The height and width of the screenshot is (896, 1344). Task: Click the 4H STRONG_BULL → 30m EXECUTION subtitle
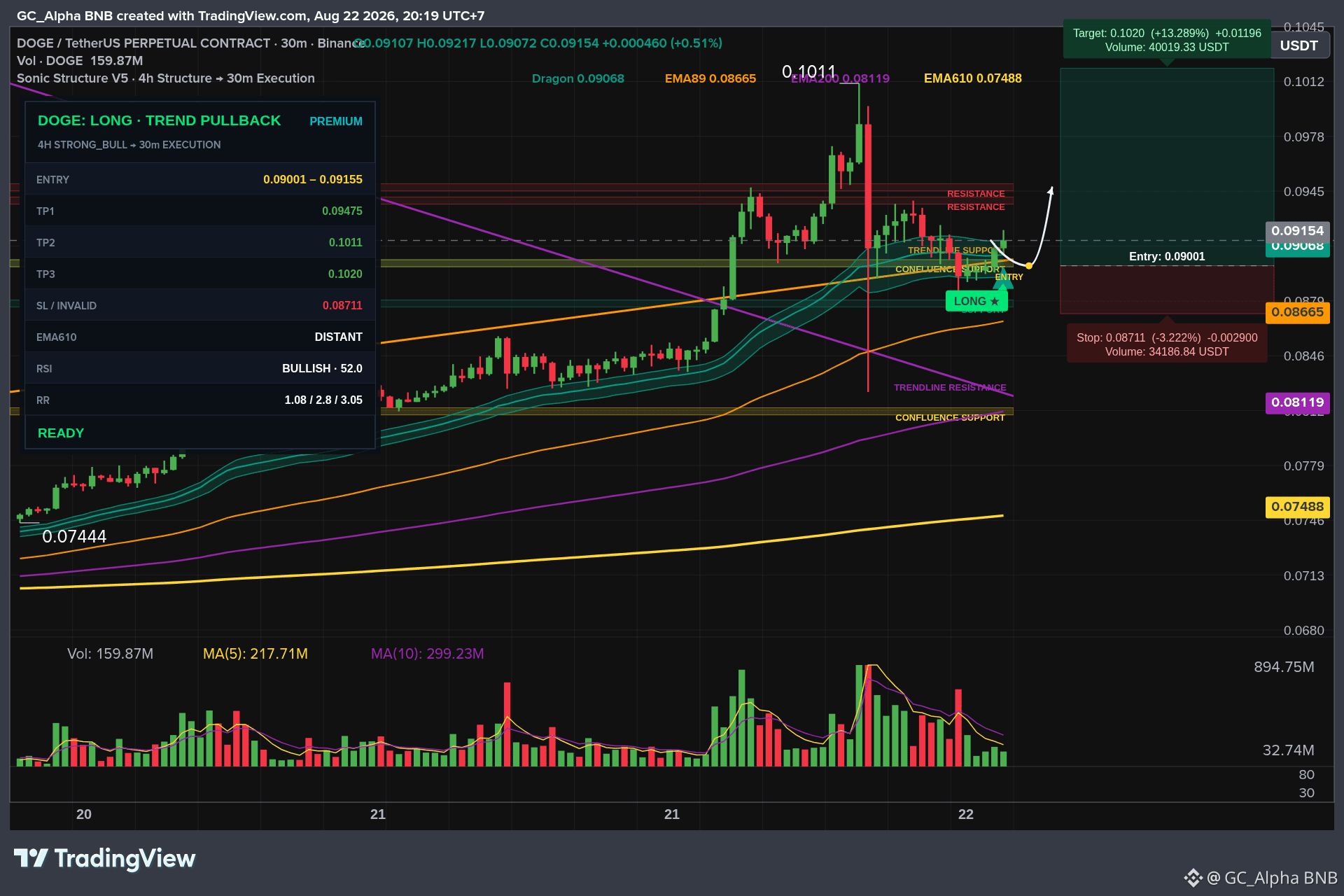(129, 145)
